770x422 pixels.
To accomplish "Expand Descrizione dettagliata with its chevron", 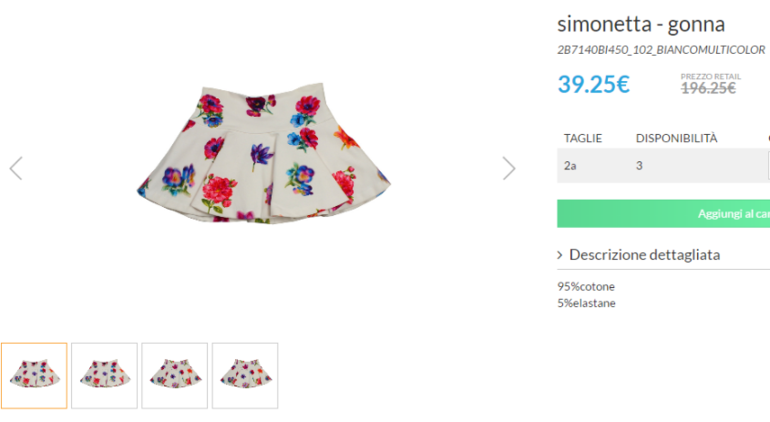I will click(x=560, y=255).
